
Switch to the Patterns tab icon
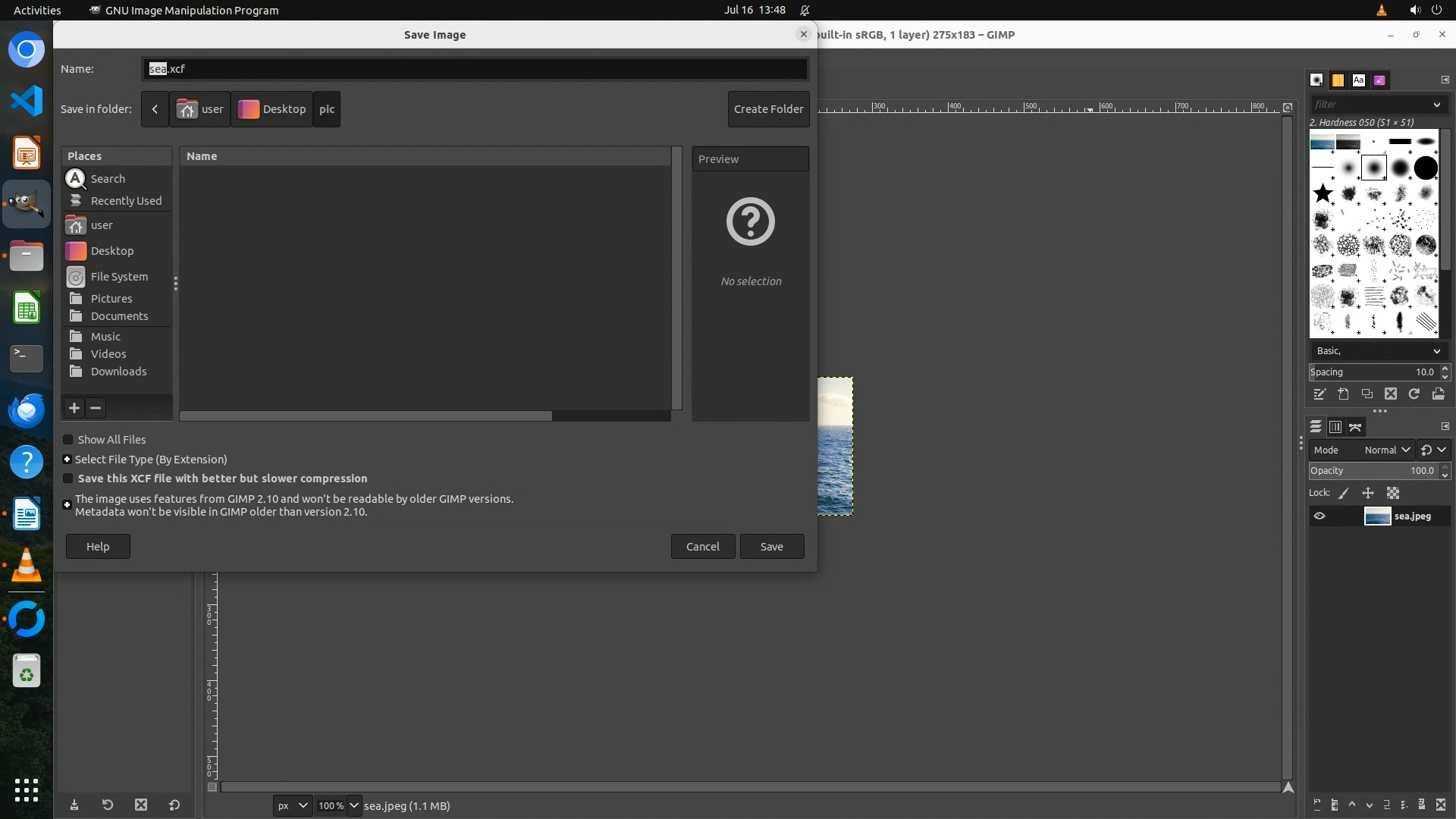click(1338, 80)
